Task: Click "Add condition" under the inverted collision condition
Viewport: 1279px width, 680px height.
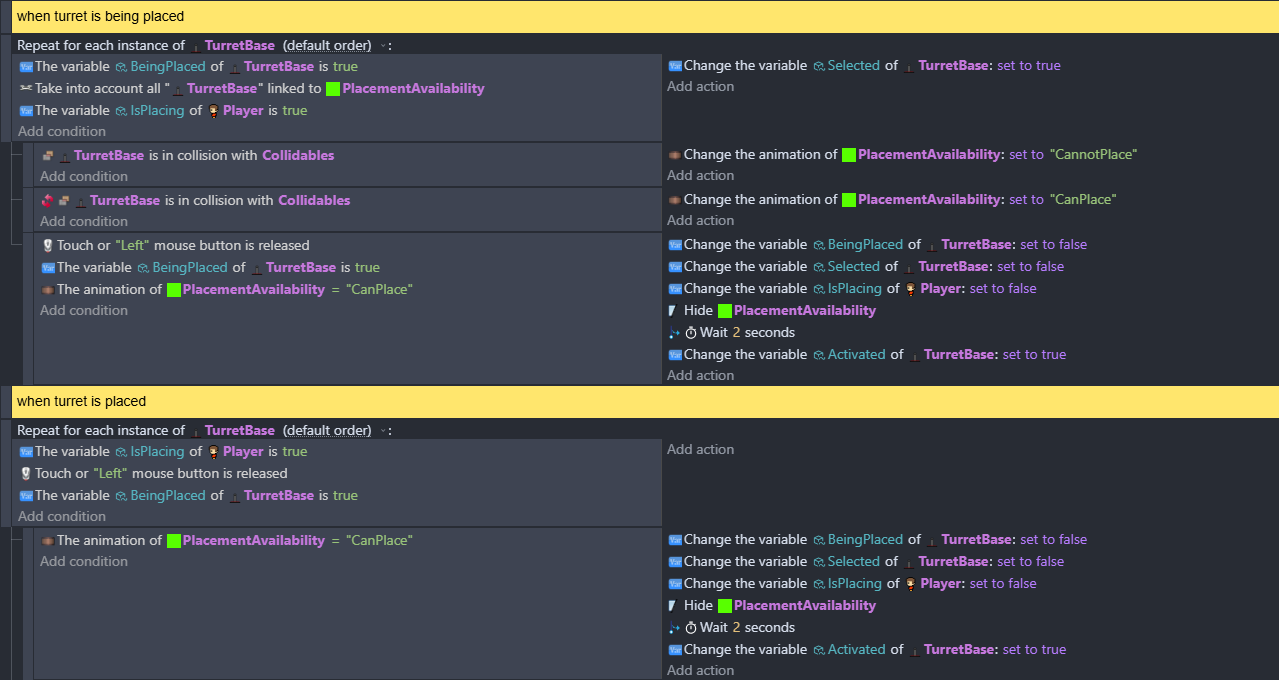Action: 84,221
